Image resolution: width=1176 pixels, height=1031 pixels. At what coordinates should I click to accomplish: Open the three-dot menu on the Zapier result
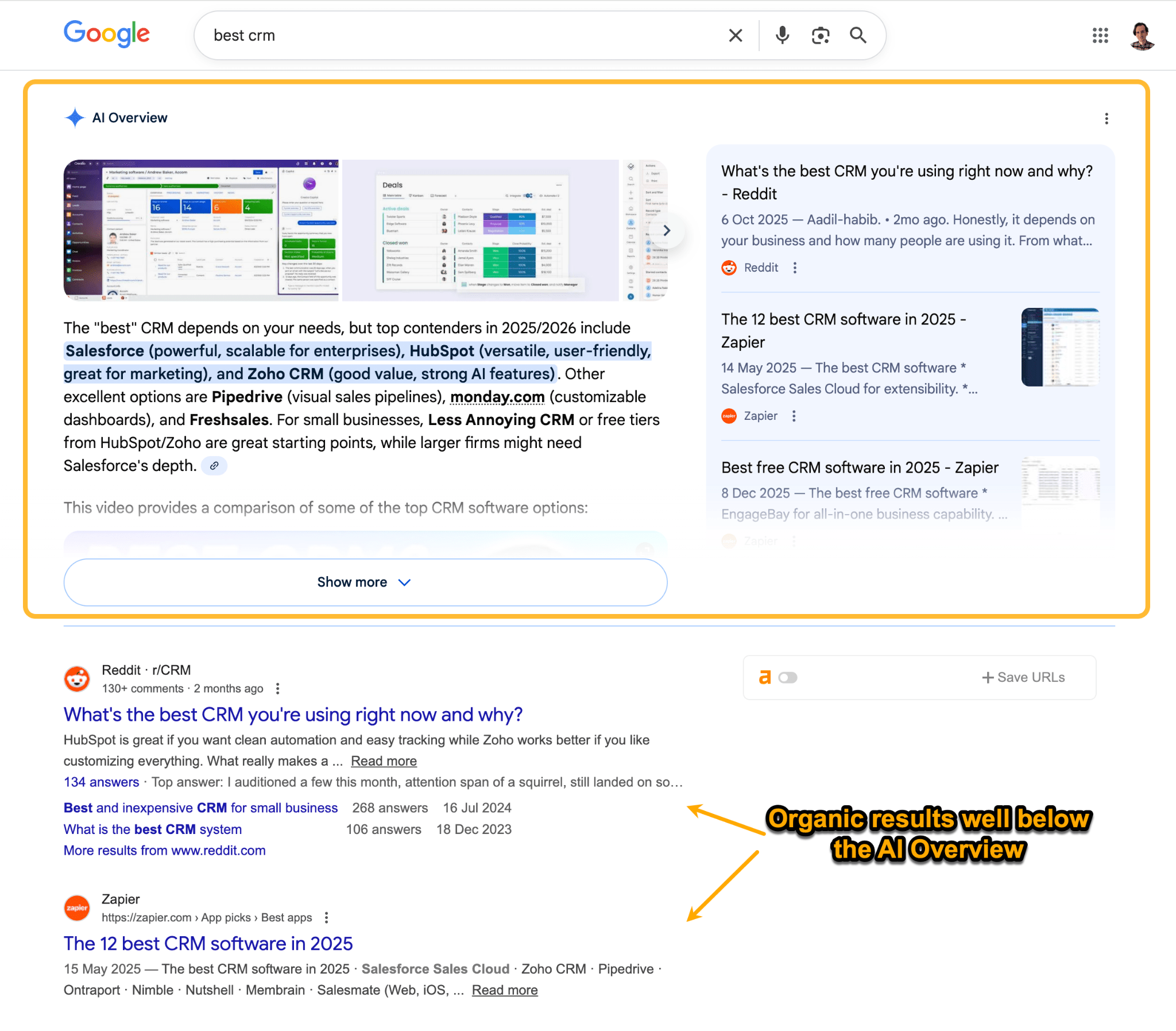pos(326,917)
